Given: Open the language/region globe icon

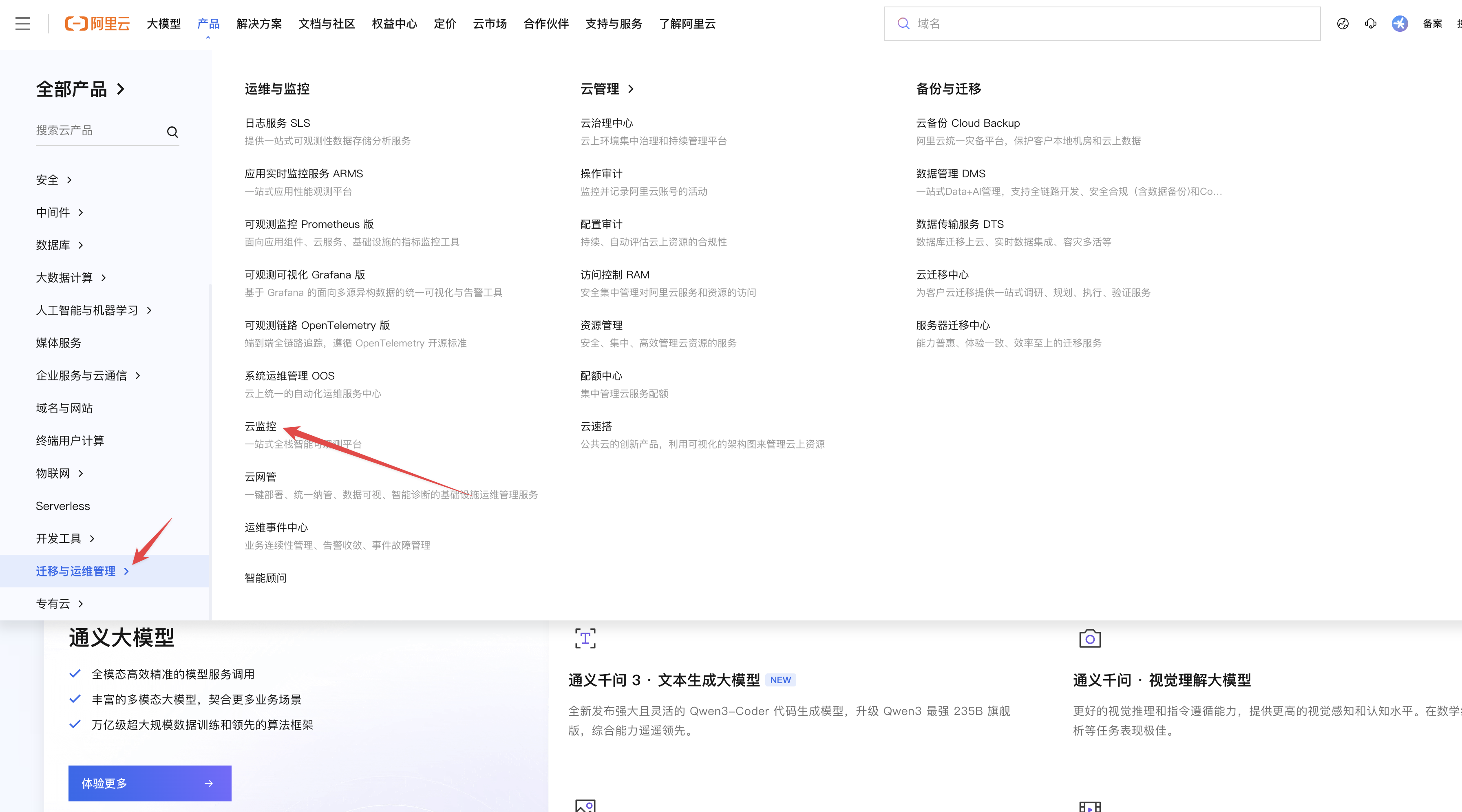Looking at the screenshot, I should (1343, 24).
